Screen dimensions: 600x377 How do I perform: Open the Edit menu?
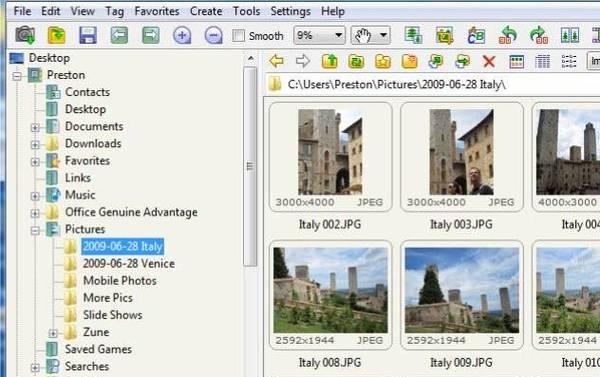click(x=51, y=11)
